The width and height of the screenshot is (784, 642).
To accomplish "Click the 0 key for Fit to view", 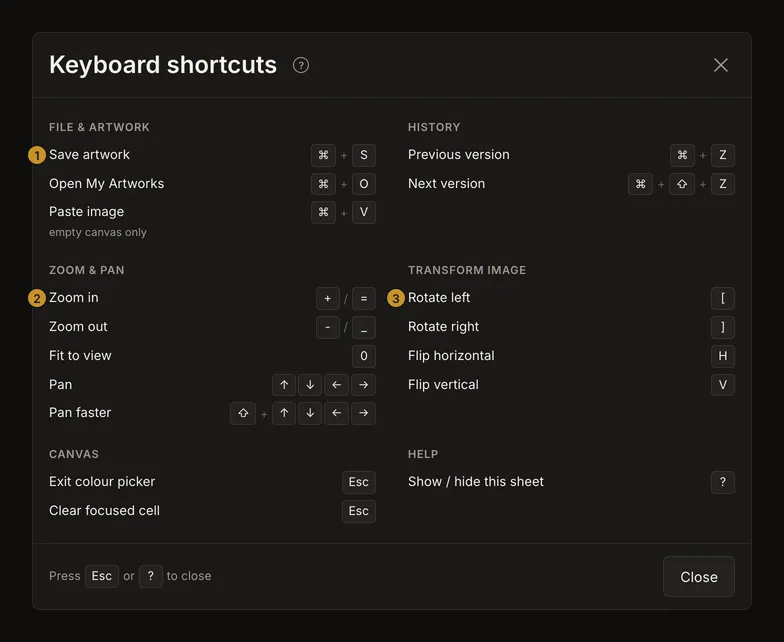I will [364, 356].
